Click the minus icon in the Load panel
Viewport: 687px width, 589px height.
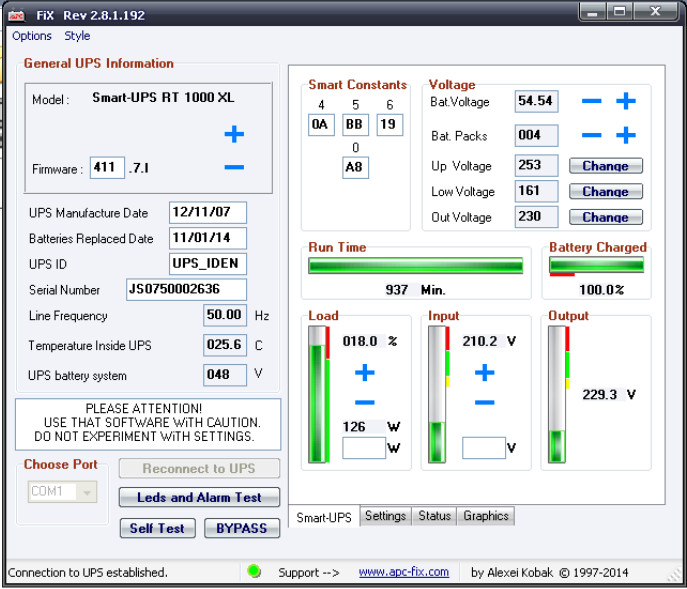pos(365,402)
